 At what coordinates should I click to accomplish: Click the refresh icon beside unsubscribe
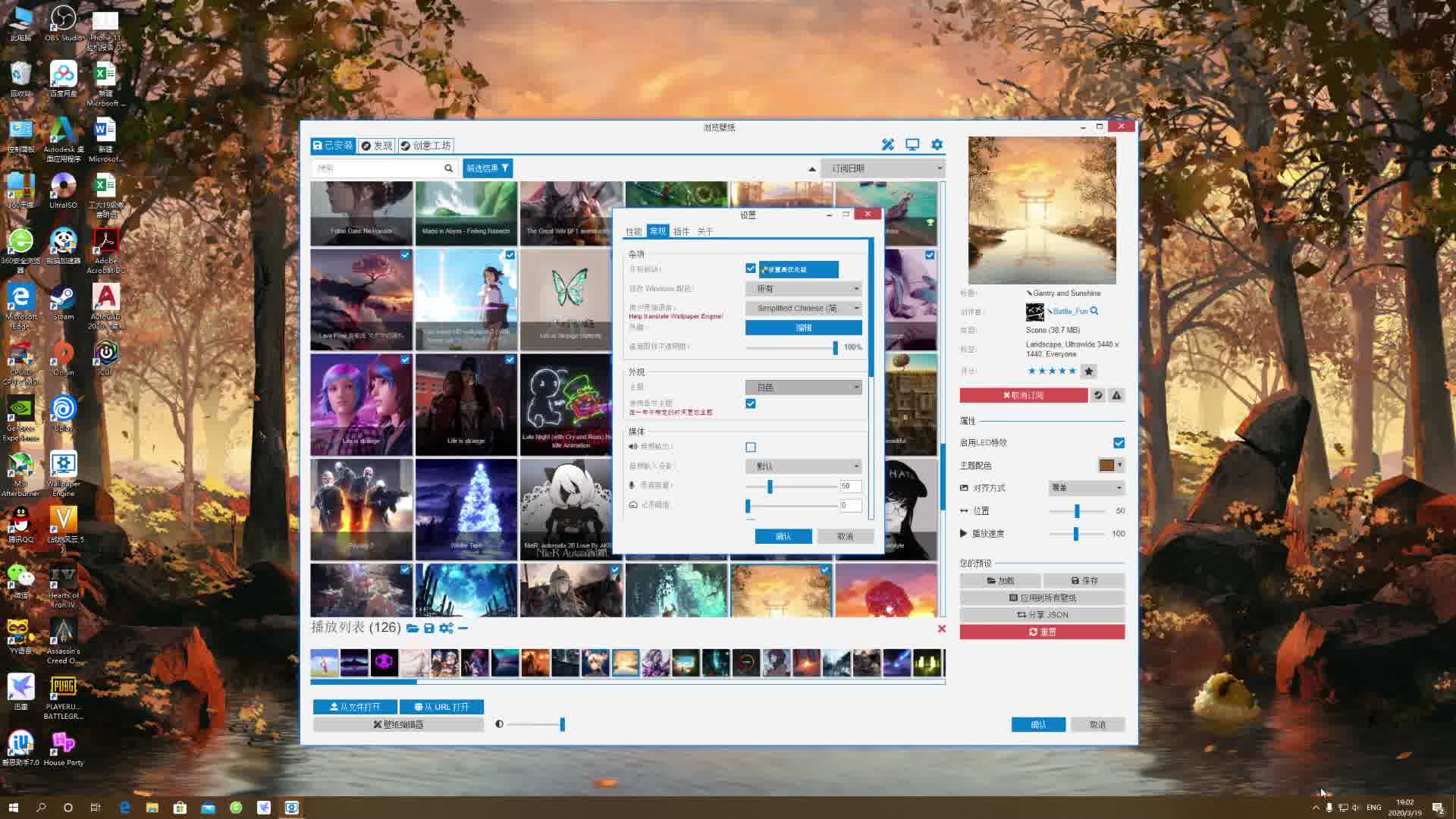point(1098,395)
